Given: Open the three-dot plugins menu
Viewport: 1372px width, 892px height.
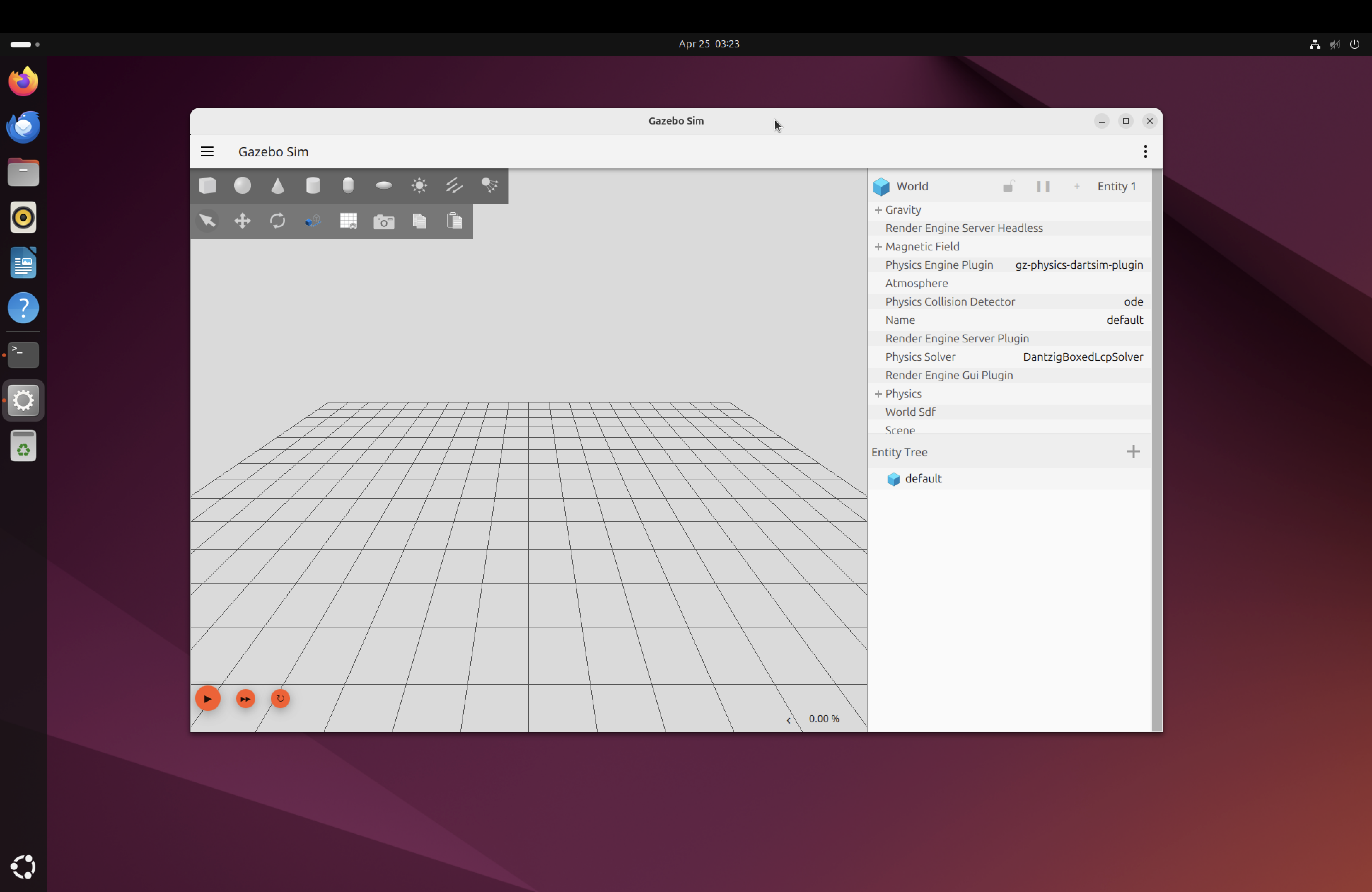Looking at the screenshot, I should point(1145,152).
